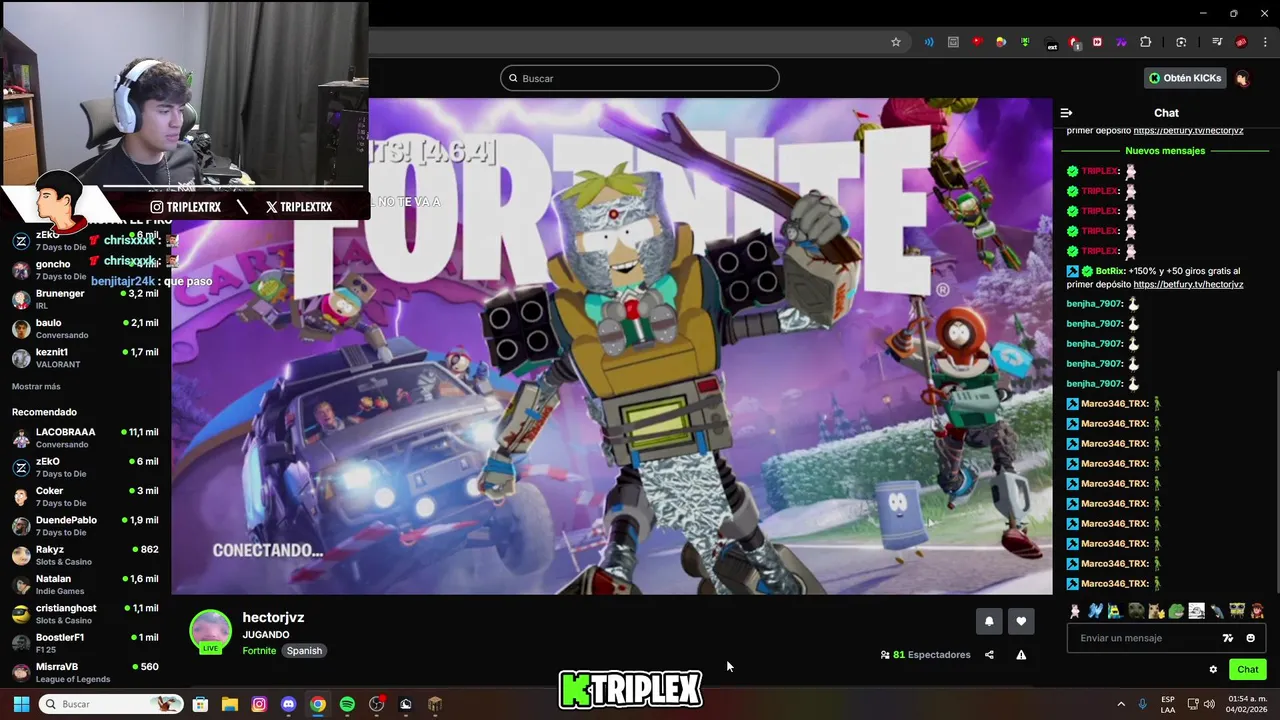Follow hectorjvz with the heart button
The image size is (1280, 720).
1021,621
